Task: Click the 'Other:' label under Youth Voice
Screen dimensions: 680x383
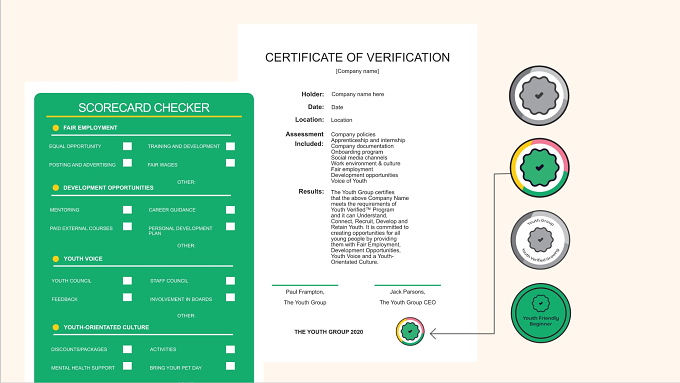Action: click(x=186, y=316)
